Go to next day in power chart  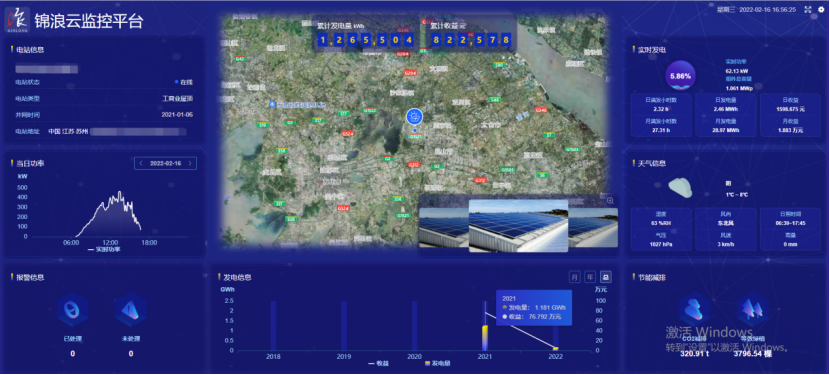(190, 164)
